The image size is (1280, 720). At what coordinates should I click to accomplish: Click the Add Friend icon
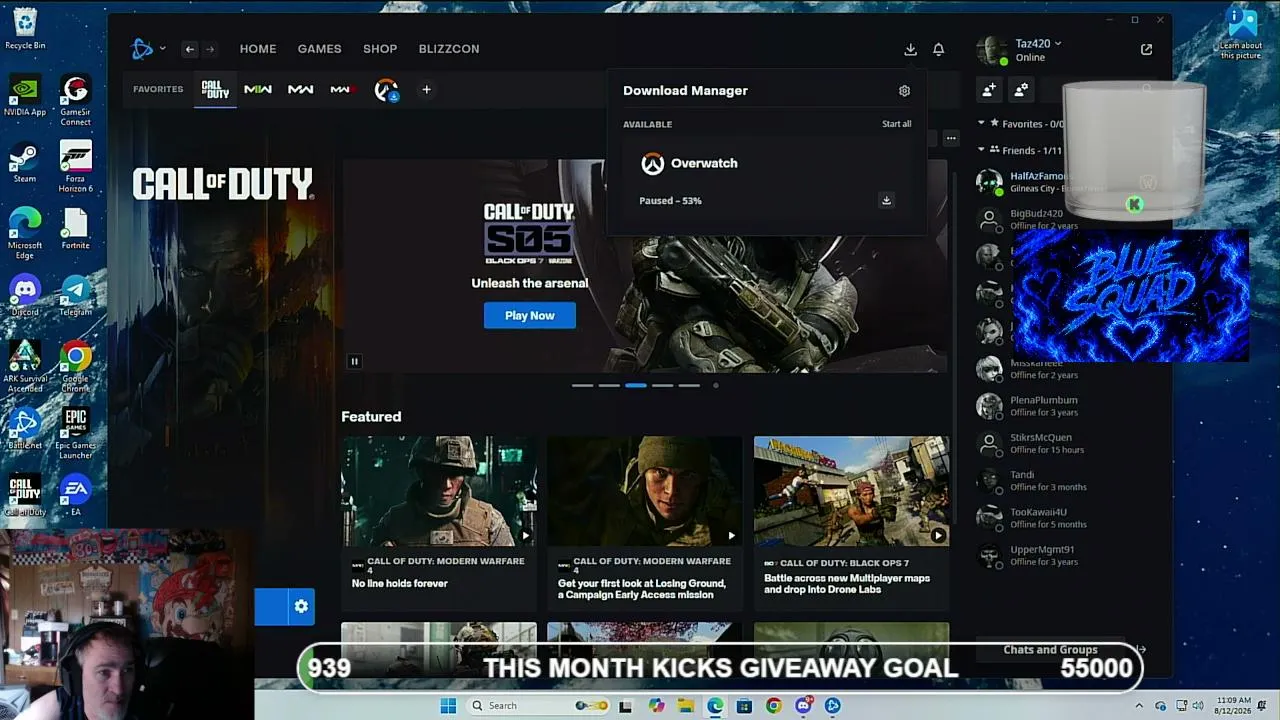[989, 90]
